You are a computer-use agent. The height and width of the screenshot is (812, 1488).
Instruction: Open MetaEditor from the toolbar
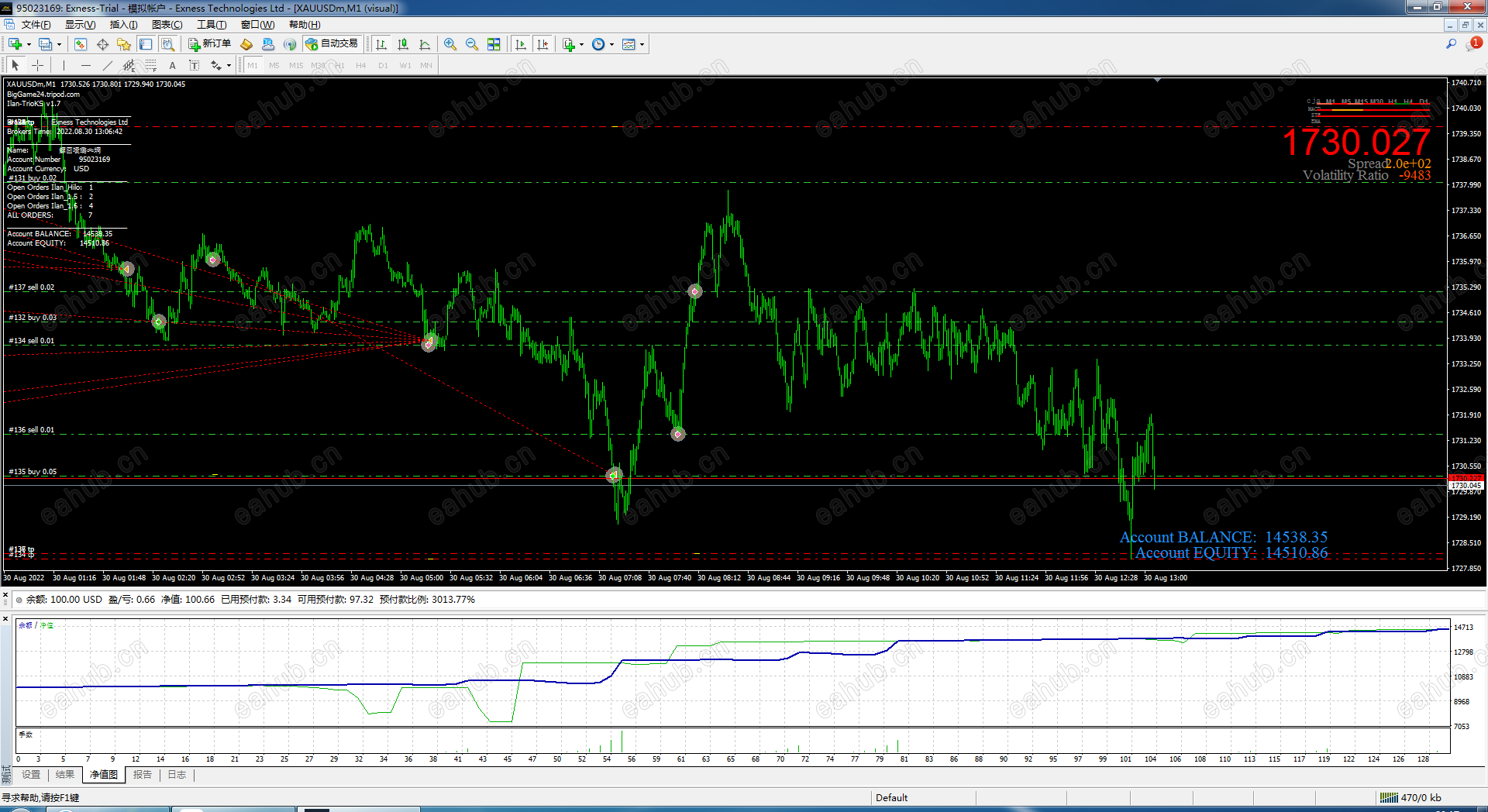pyautogui.click(x=246, y=44)
